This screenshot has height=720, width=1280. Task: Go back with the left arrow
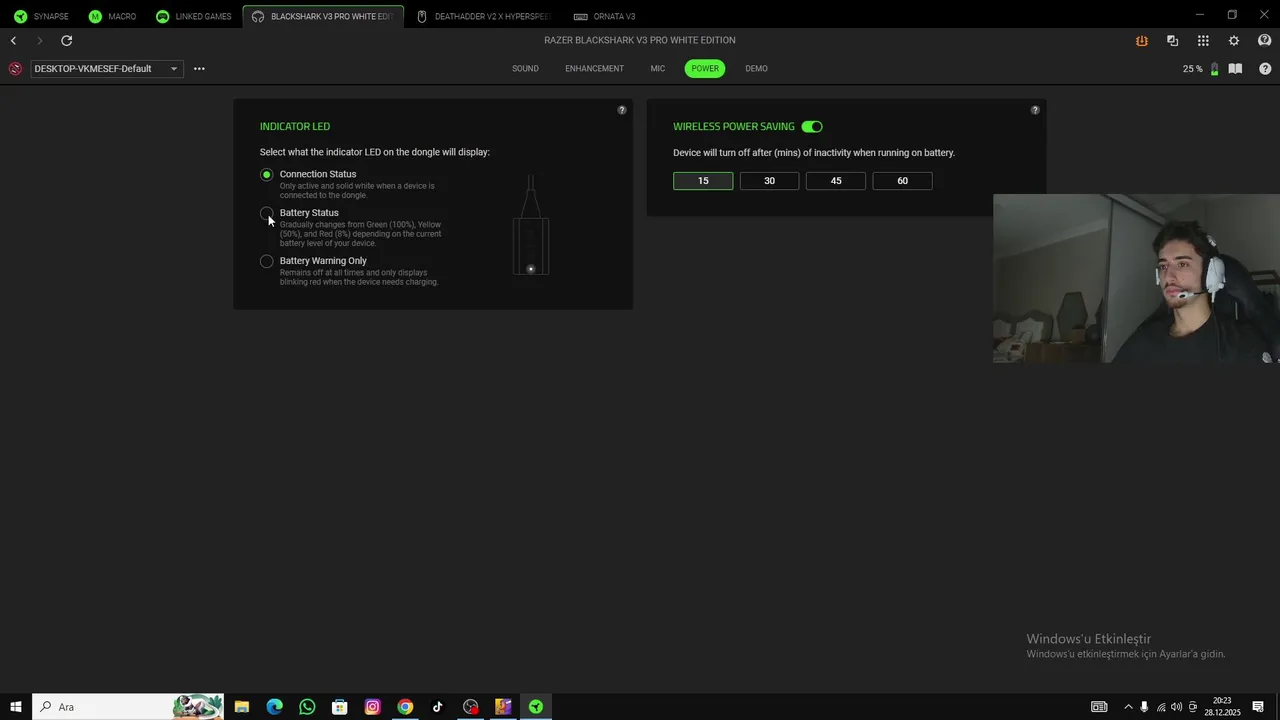coord(13,40)
